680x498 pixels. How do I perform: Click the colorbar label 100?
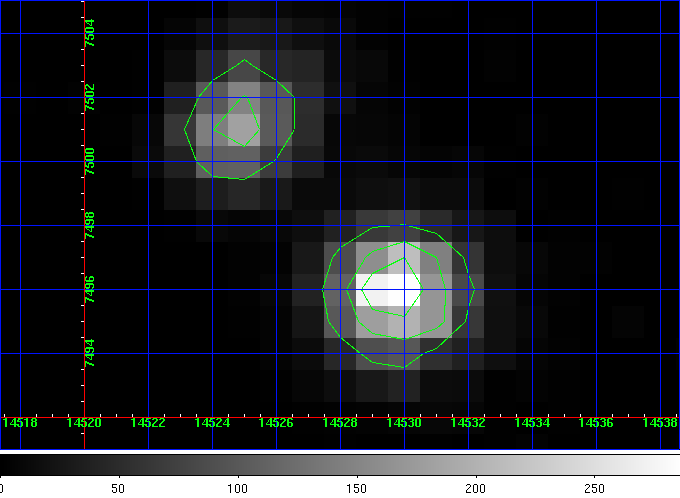pyautogui.click(x=238, y=489)
